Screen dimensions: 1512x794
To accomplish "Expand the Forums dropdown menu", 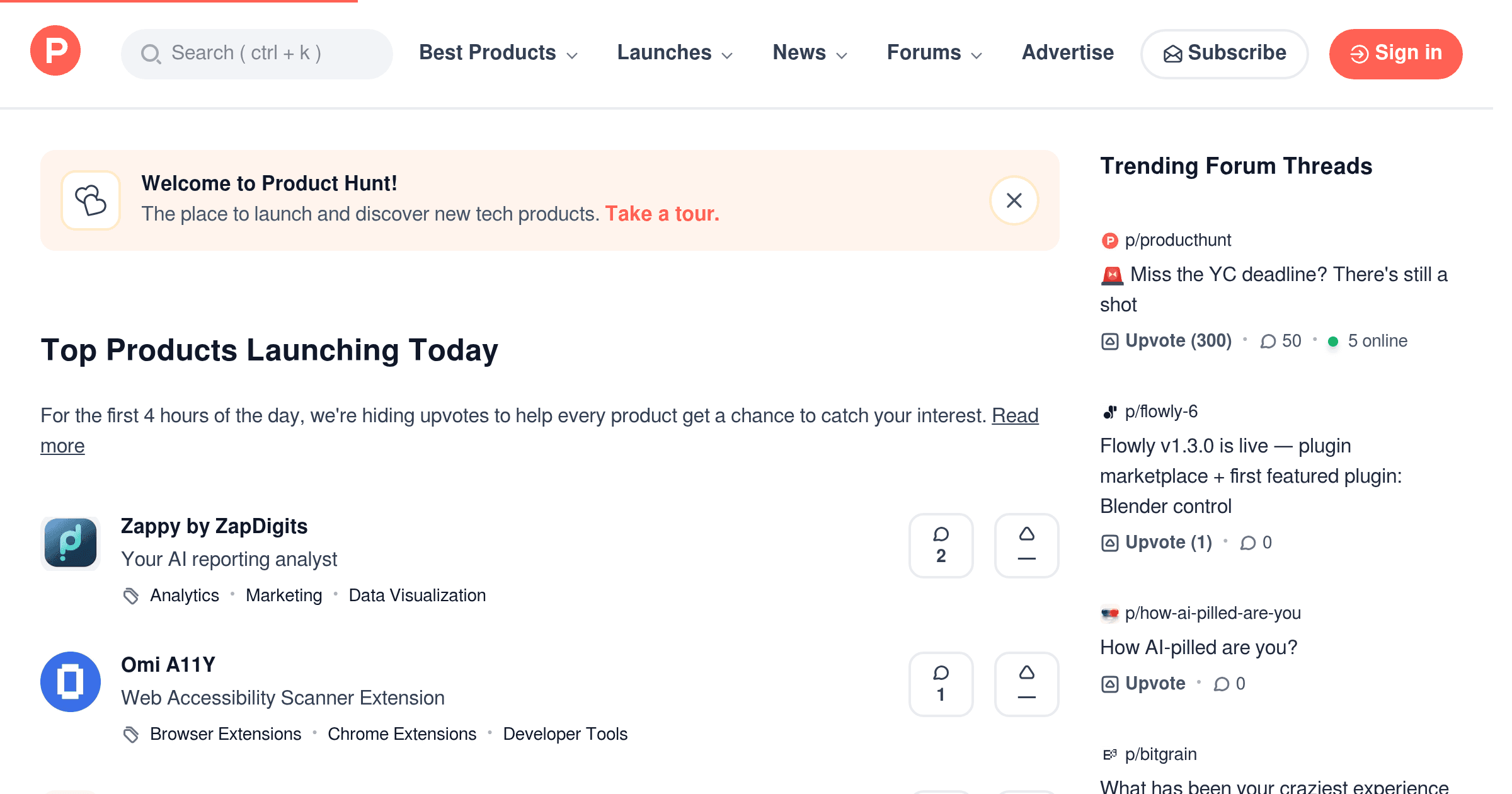I will (934, 53).
